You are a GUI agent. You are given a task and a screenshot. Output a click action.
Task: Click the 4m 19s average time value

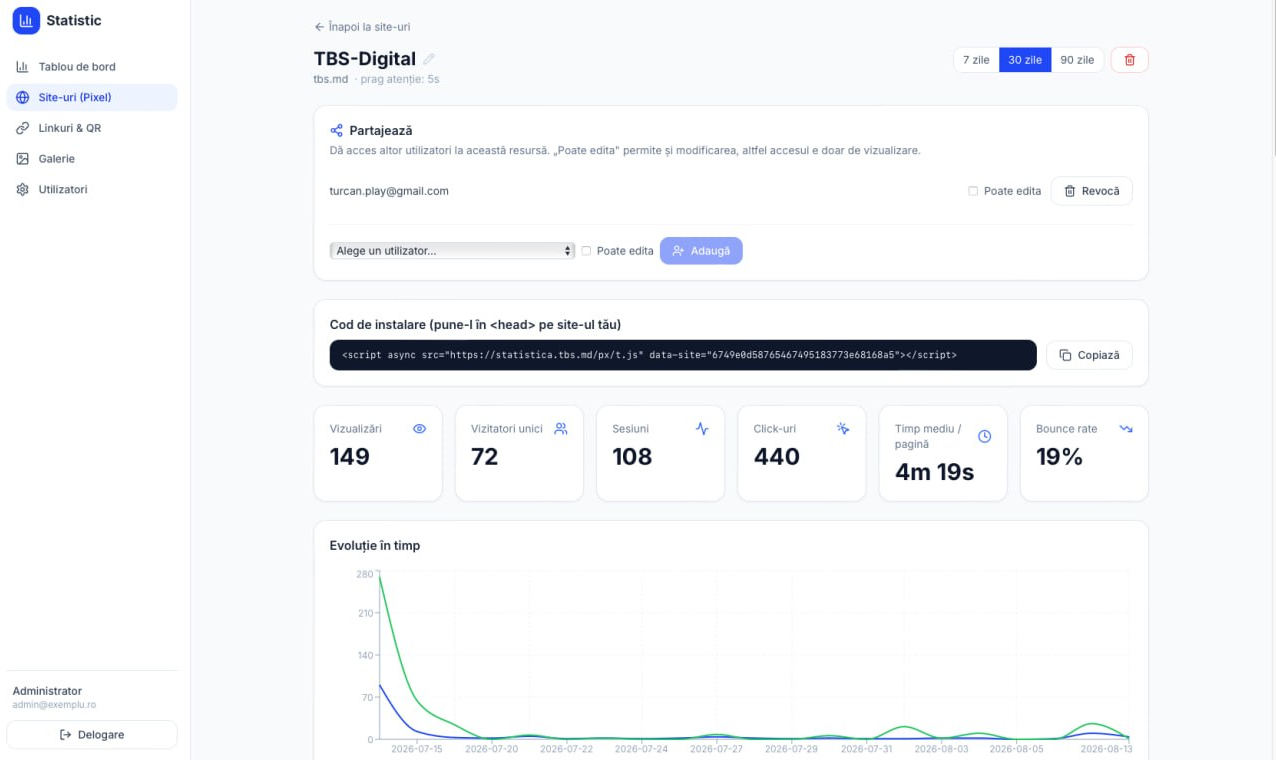point(934,472)
